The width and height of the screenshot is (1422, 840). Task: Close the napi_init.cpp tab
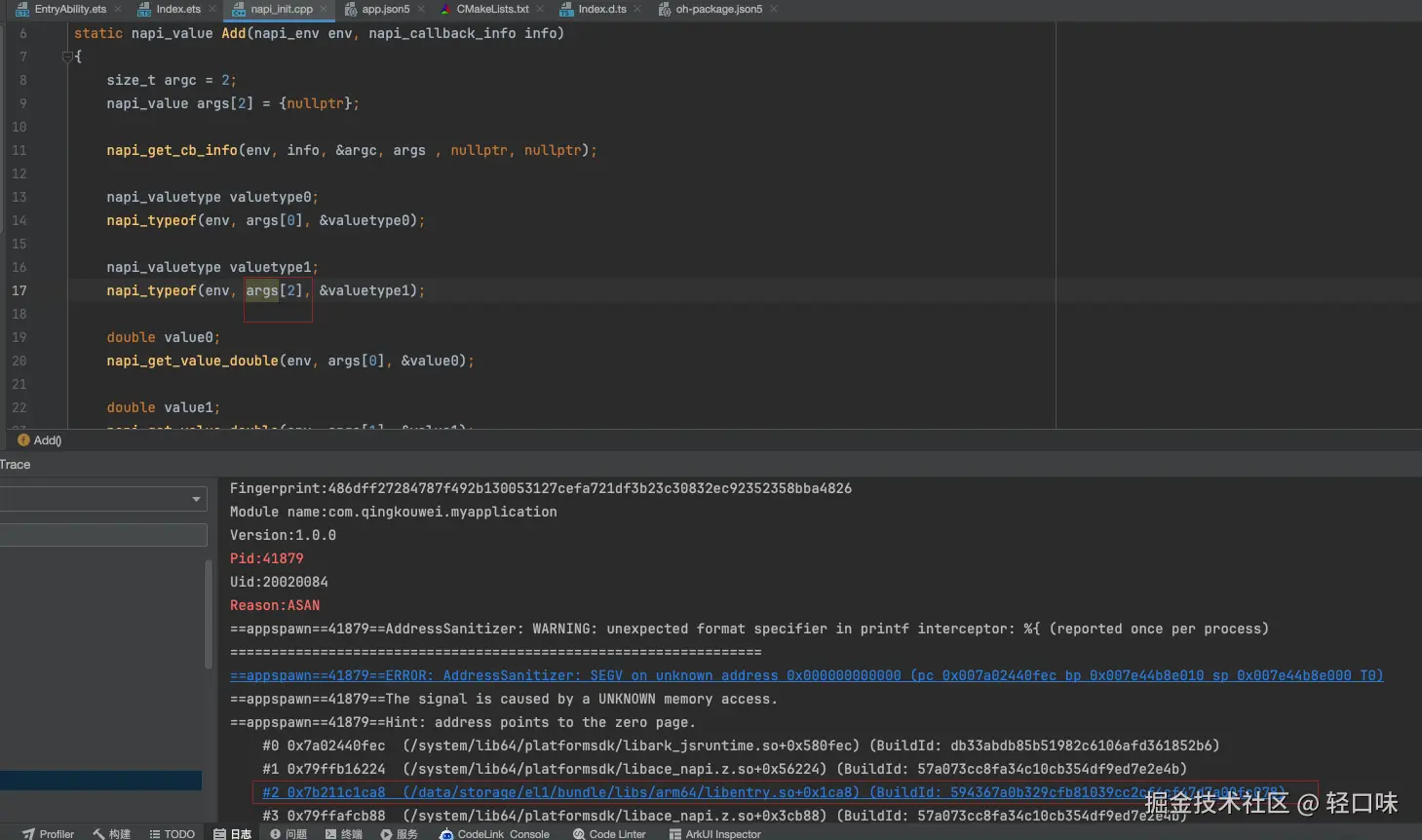pos(325,9)
